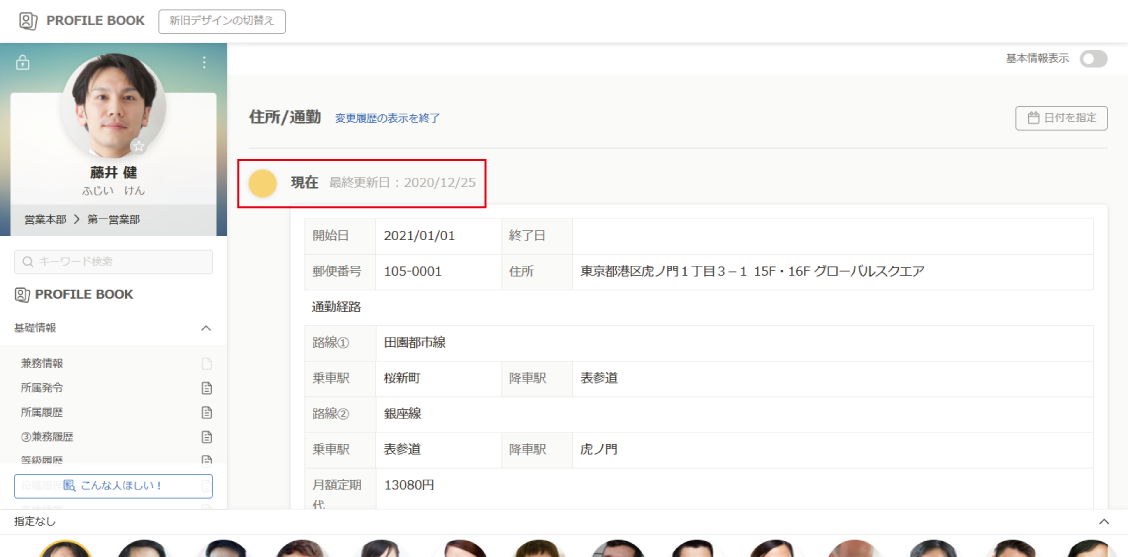Expand the 指定なし bottom member panel

click(1104, 522)
